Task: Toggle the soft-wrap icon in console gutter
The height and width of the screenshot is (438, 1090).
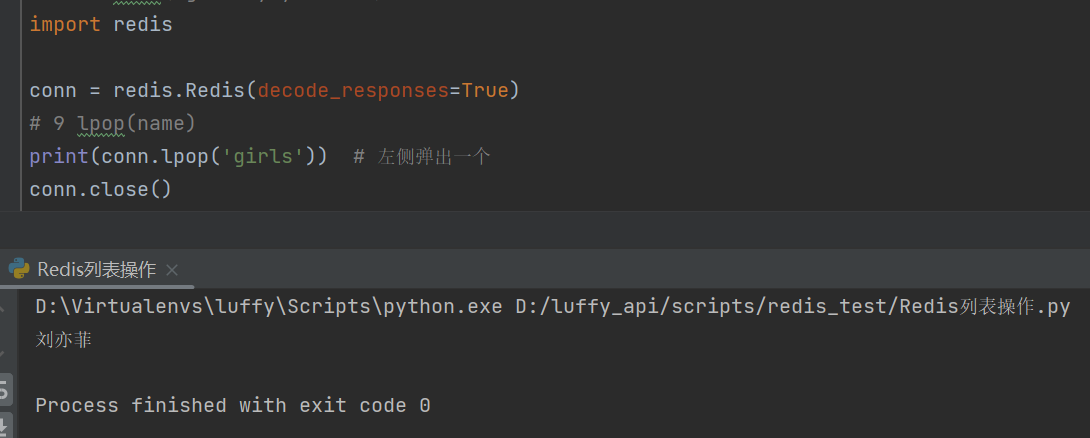Action: [5, 387]
